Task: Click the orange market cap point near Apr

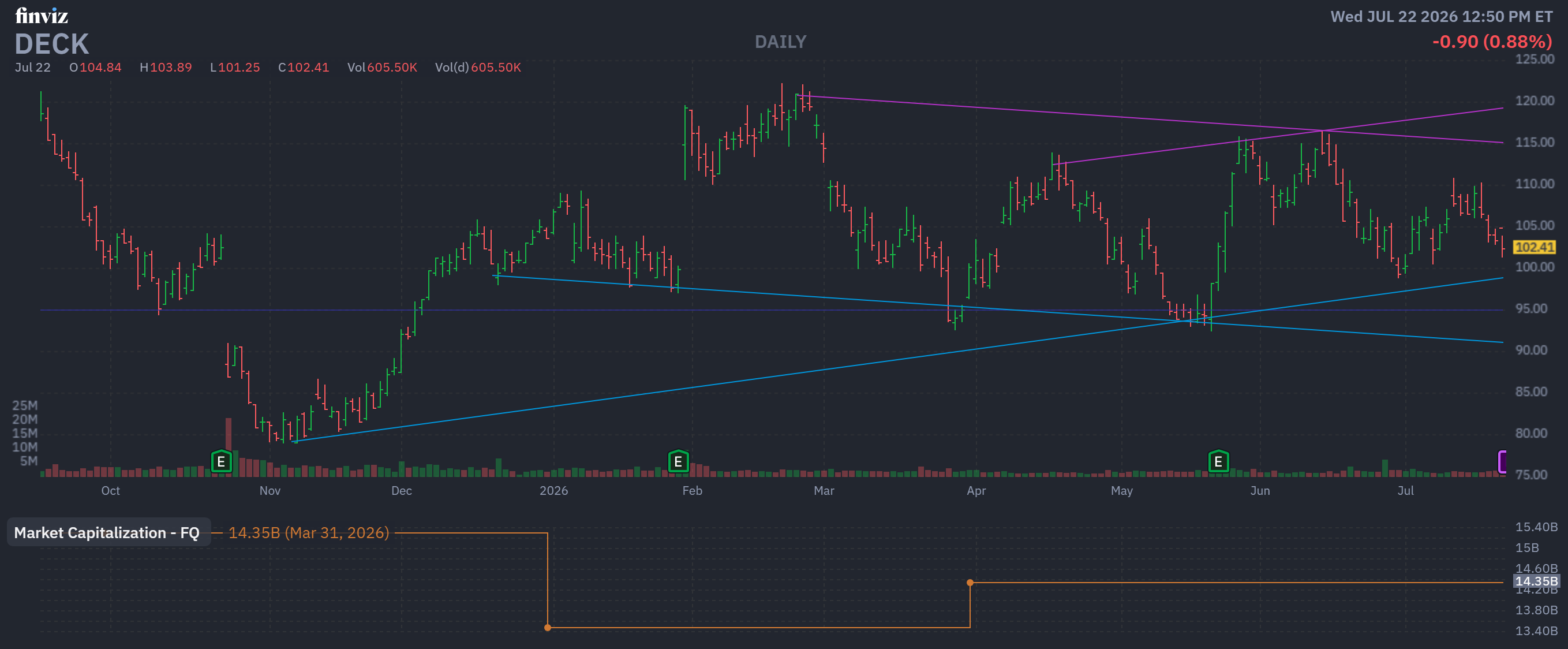Action: coord(970,583)
